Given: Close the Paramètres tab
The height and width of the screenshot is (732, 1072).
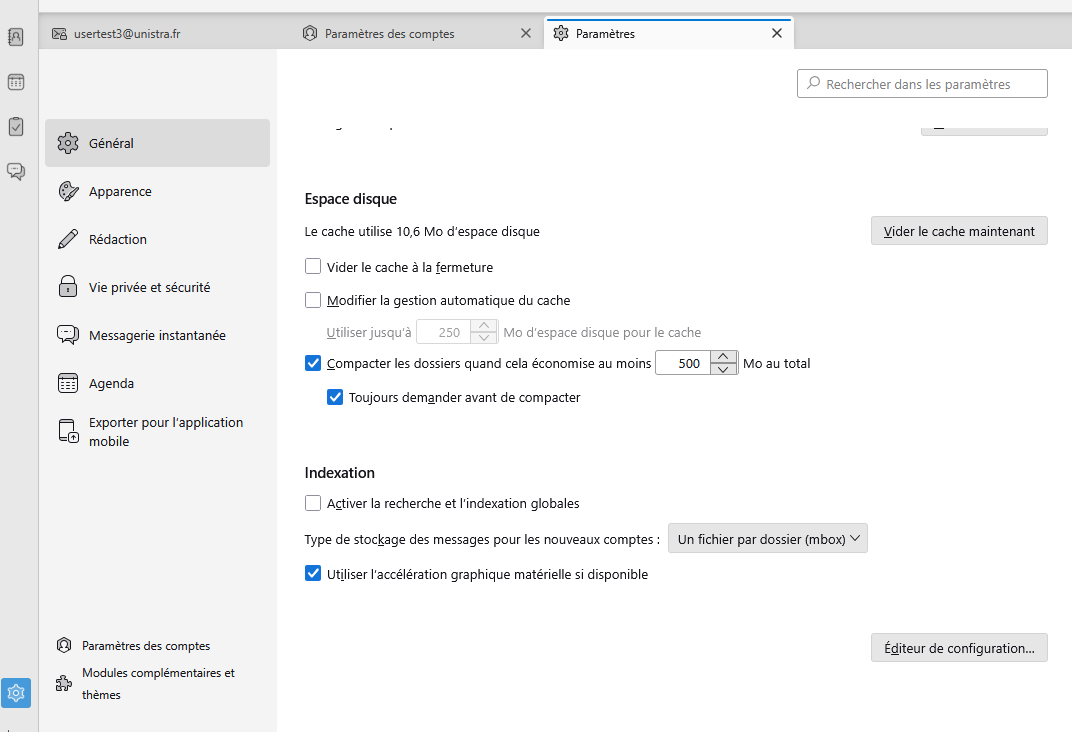Looking at the screenshot, I should [x=776, y=33].
